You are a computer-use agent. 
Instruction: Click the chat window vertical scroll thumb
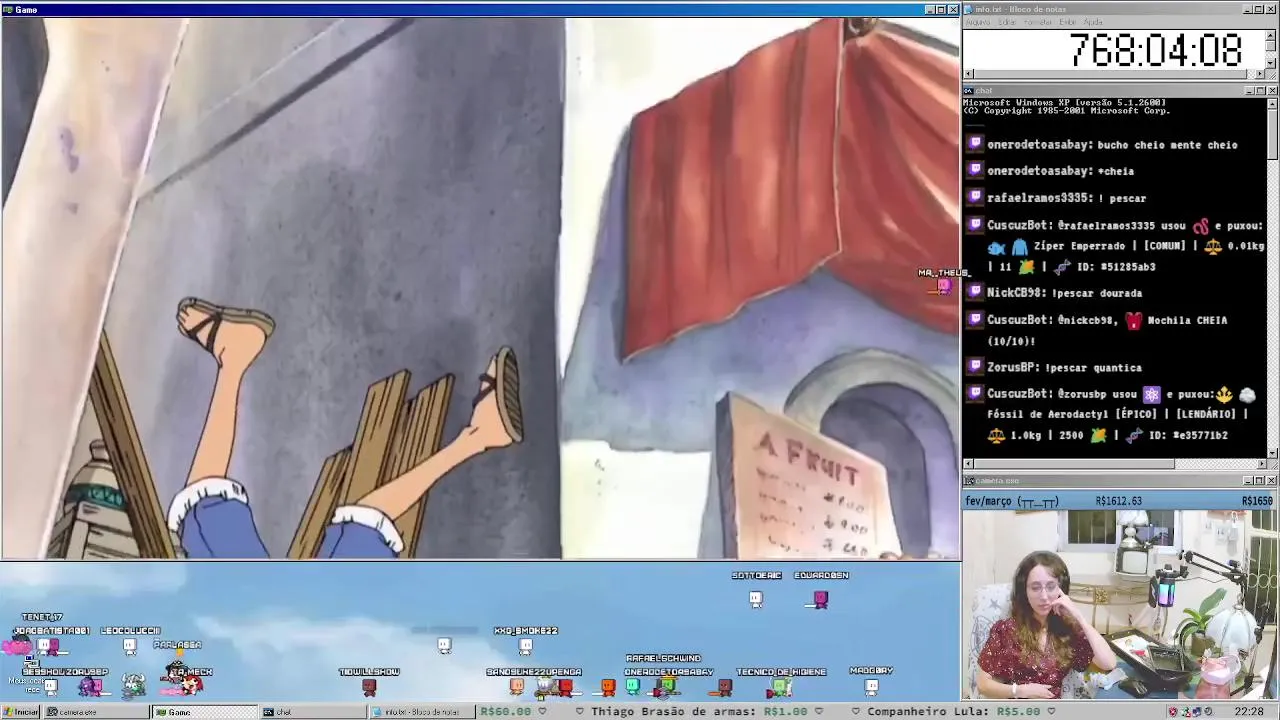(x=1272, y=133)
